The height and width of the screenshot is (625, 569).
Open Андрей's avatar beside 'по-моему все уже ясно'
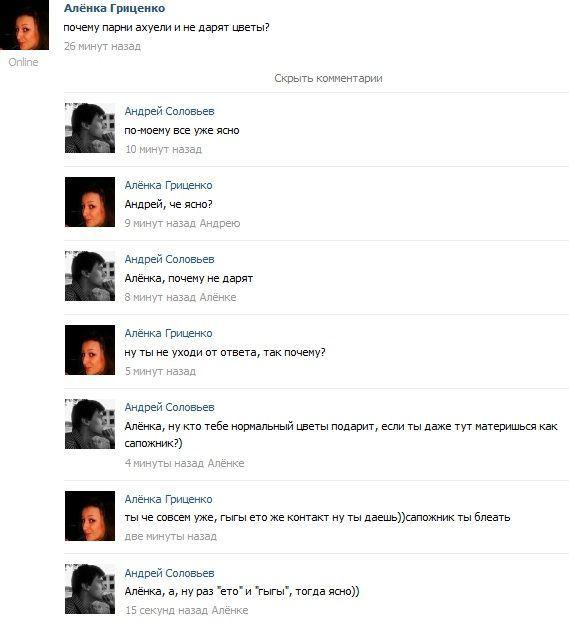(x=90, y=128)
